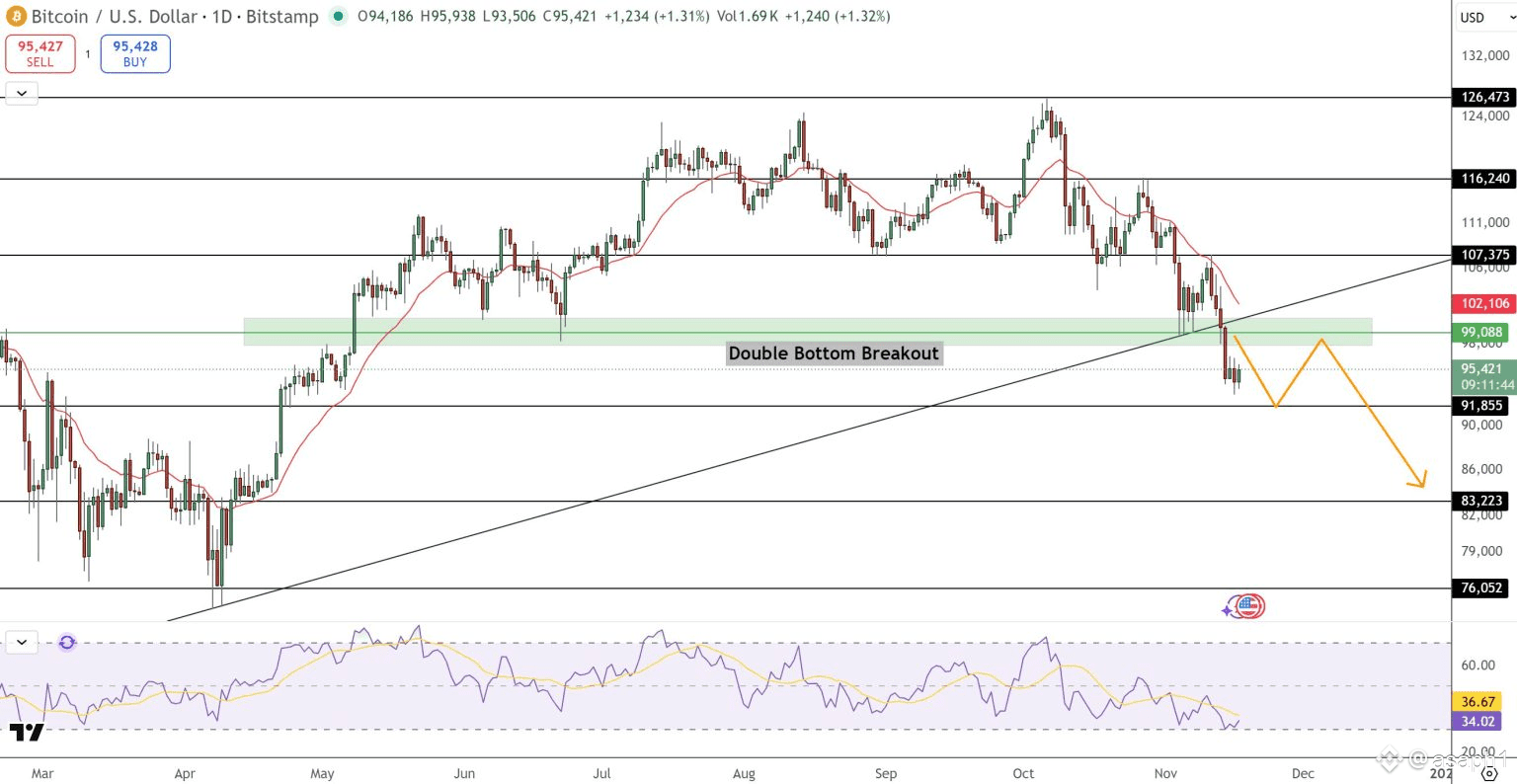Select the Double Bottom Breakout text label
Screen dimensions: 1517x784
[x=834, y=353]
